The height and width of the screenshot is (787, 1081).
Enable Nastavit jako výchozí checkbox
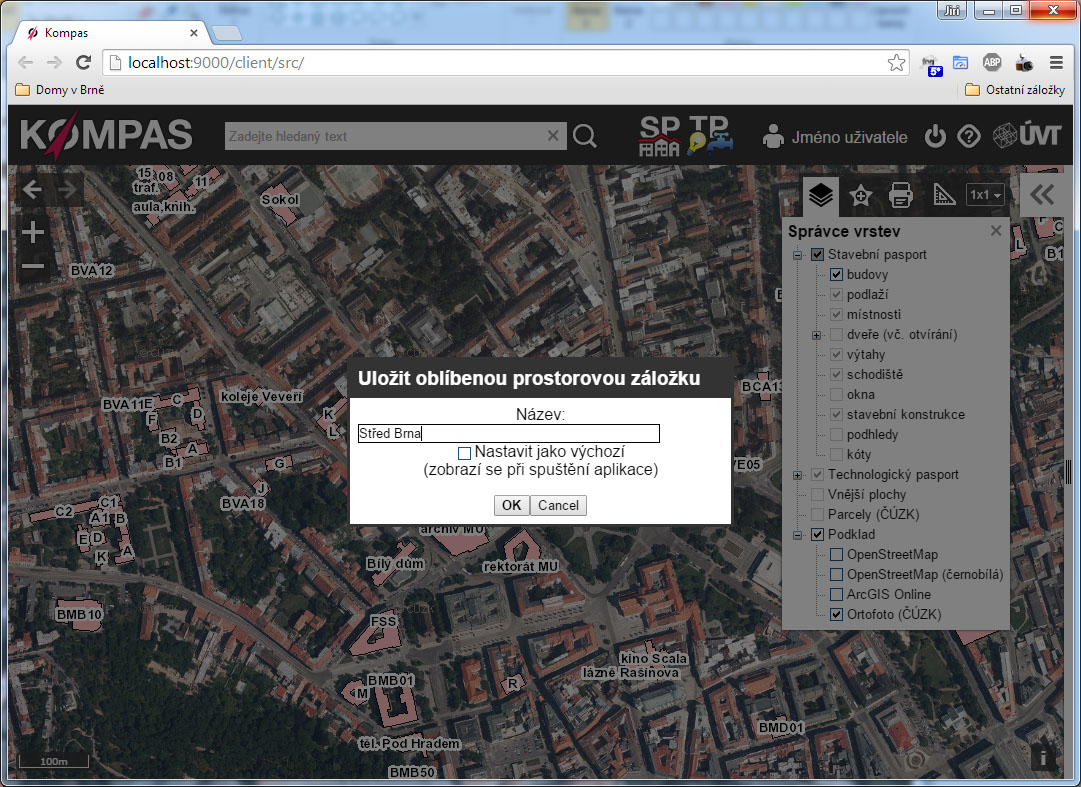[x=465, y=453]
